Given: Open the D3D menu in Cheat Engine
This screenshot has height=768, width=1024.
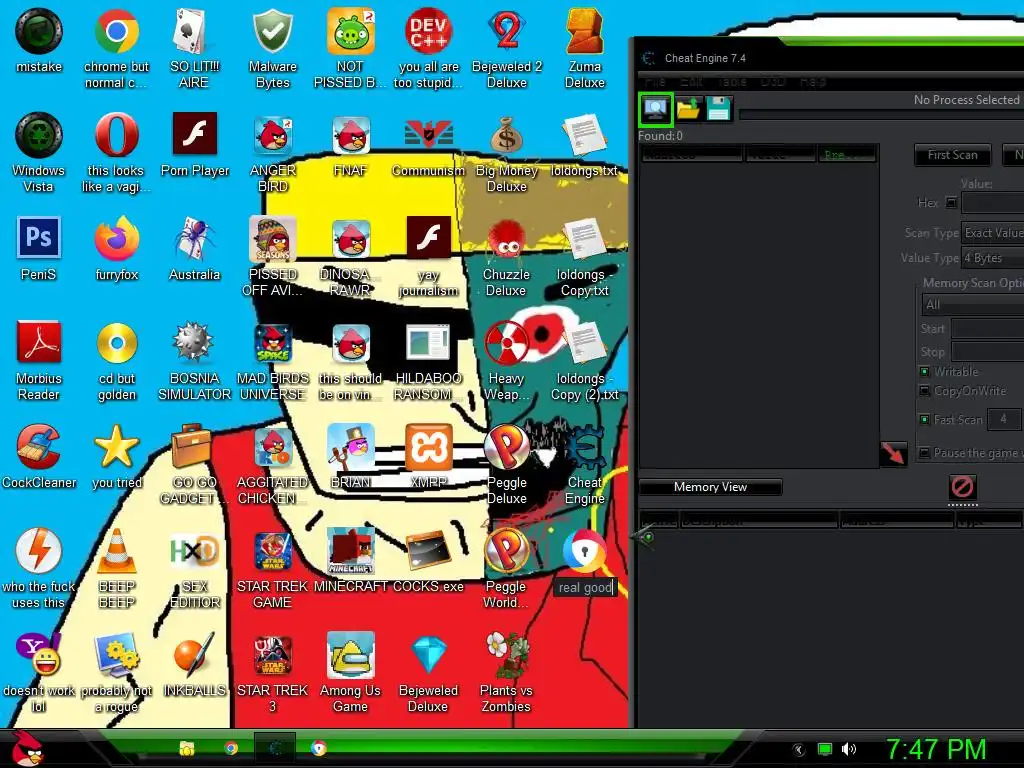Looking at the screenshot, I should point(773,82).
